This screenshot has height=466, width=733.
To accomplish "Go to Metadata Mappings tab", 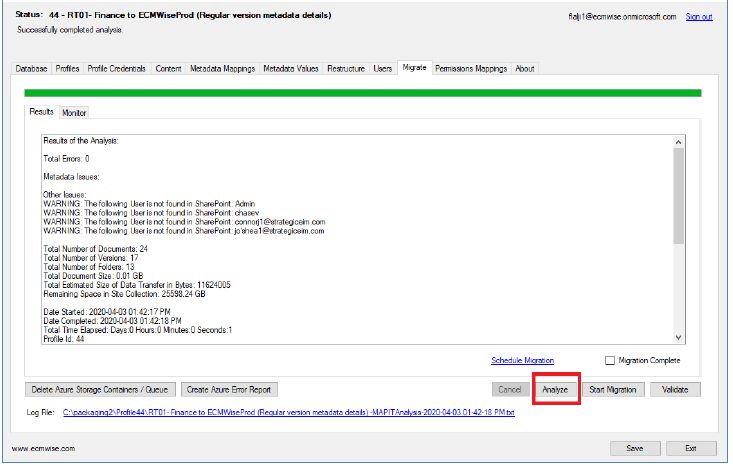I will pyautogui.click(x=222, y=69).
